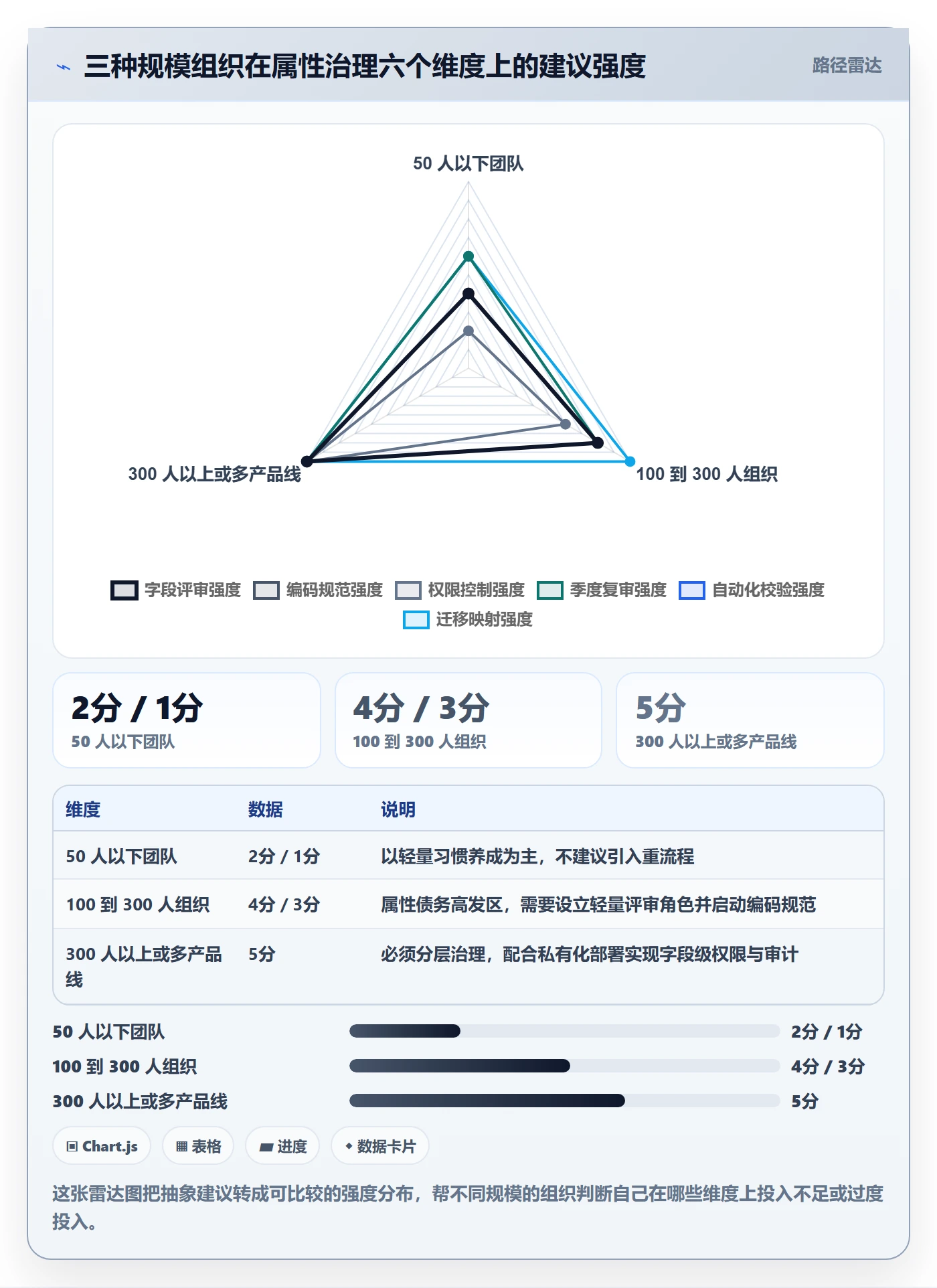Click the card title 三种规模组织在属性治理六个维度上的建议强度
Screen dimensions: 937x1288
pyautogui.click(x=365, y=66)
